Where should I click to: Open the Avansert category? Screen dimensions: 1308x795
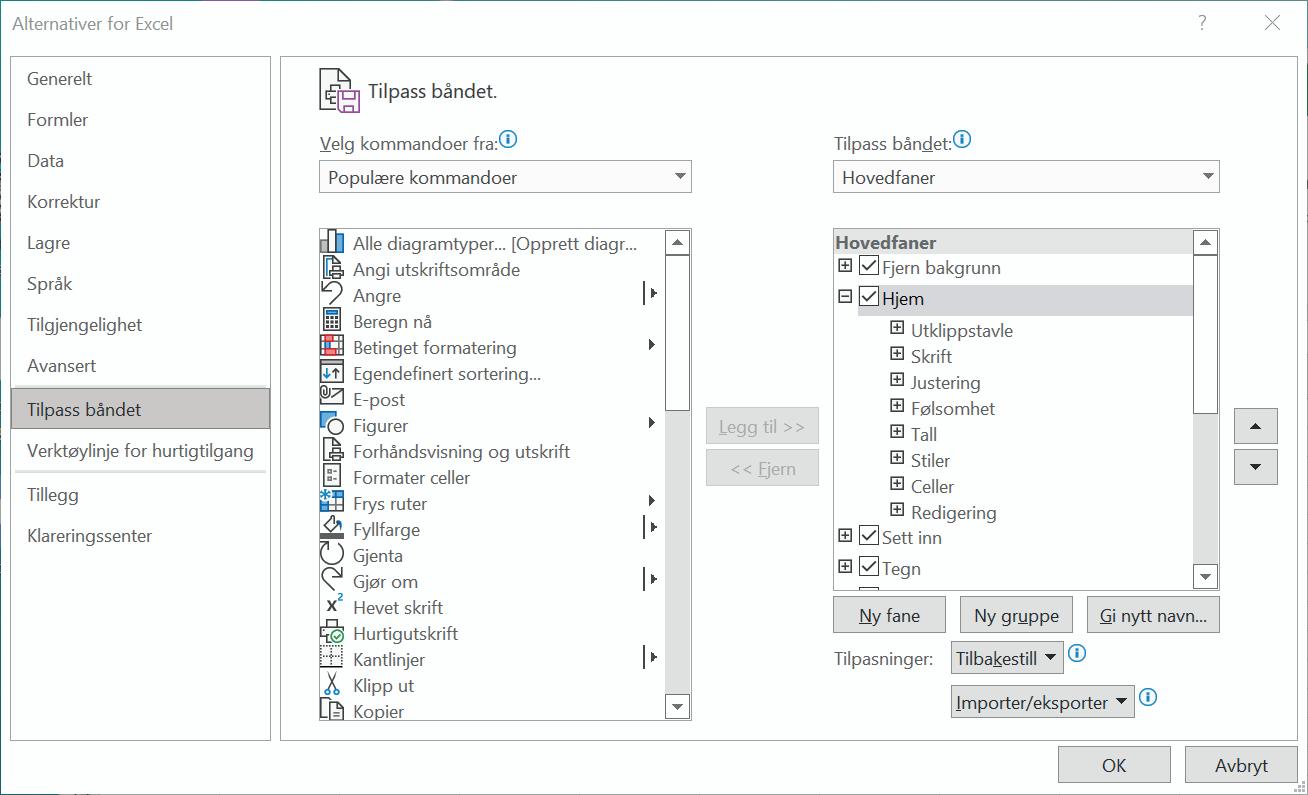click(140, 366)
